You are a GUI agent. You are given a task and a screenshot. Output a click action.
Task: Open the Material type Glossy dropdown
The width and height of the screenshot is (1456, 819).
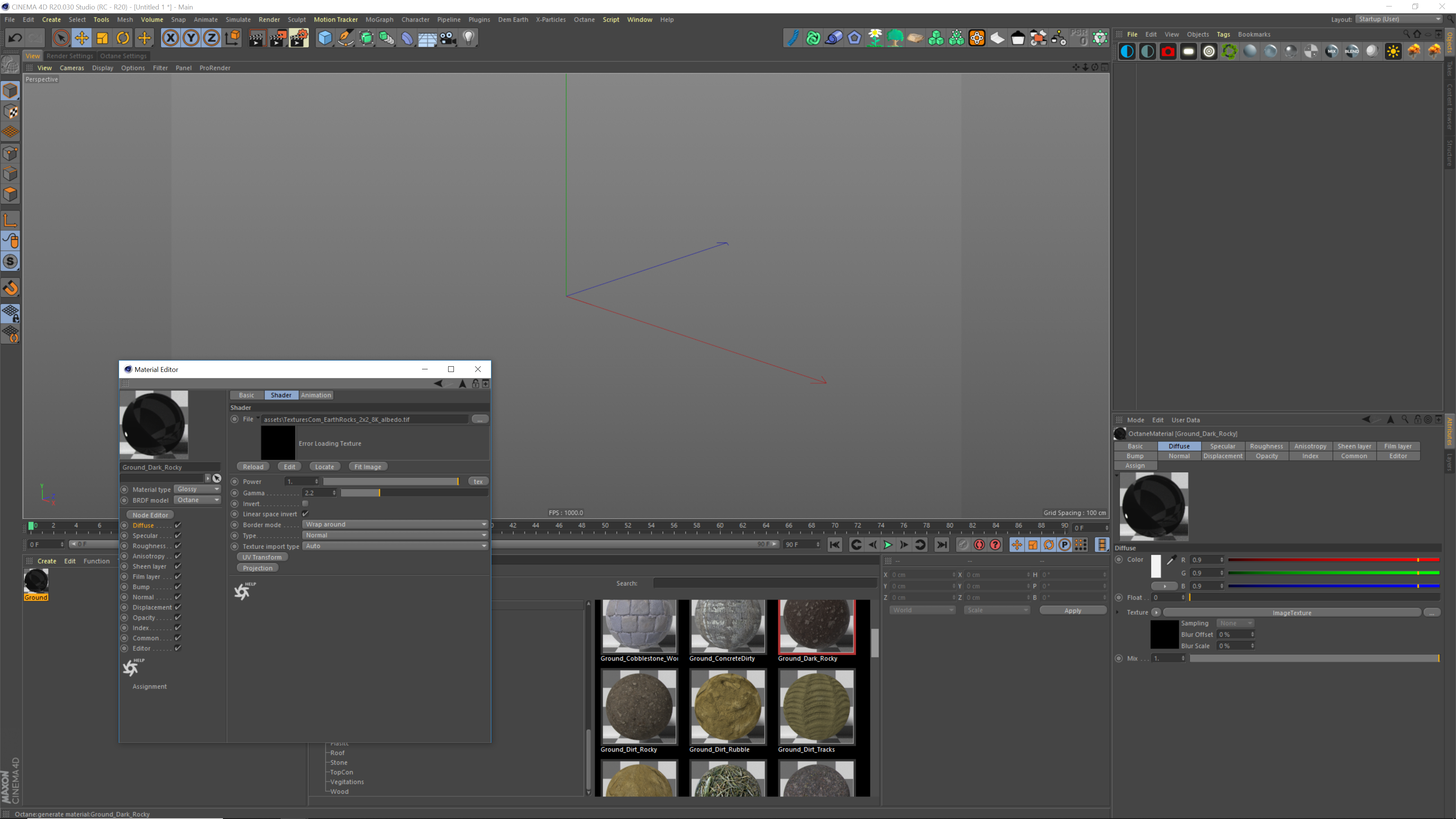197,489
